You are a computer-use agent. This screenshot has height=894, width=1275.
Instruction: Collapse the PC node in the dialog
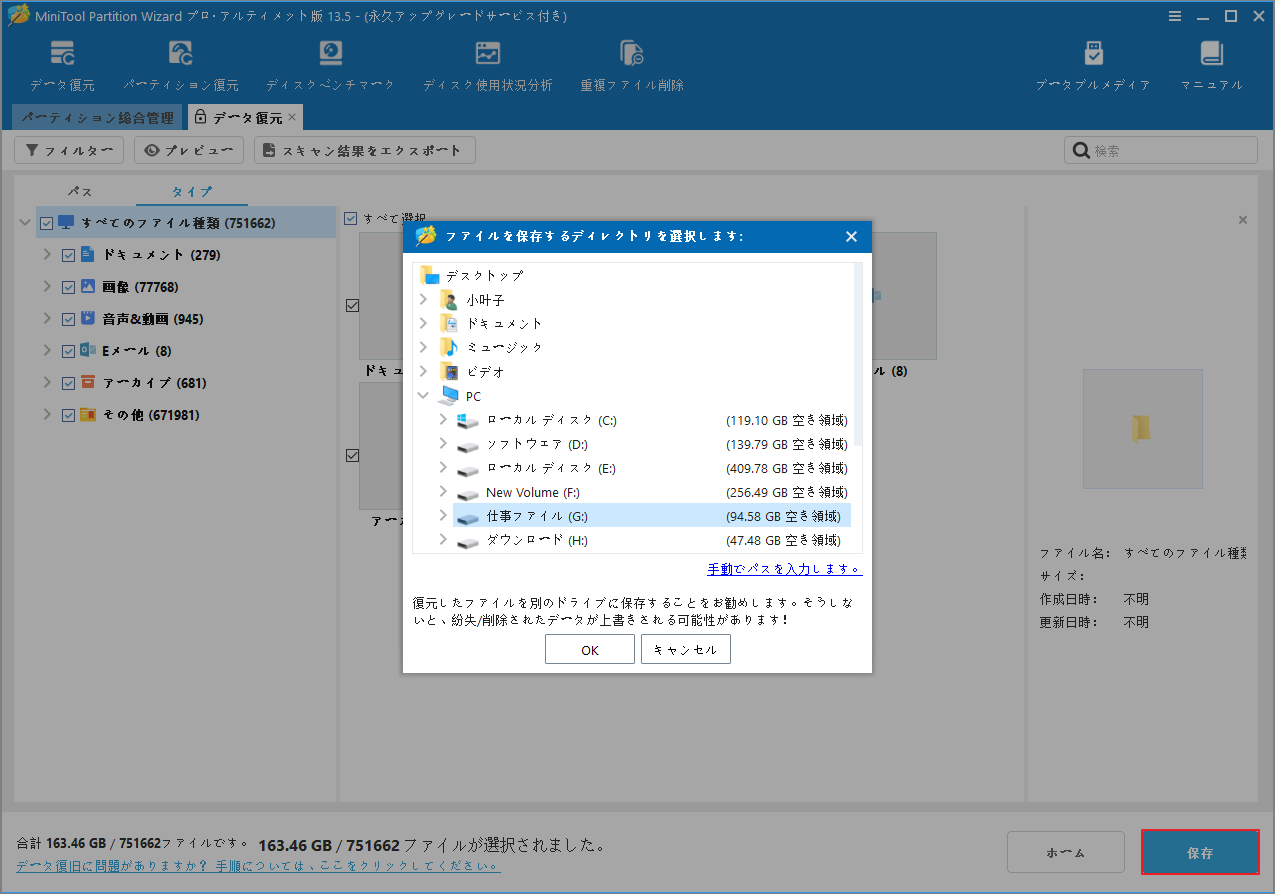point(423,395)
